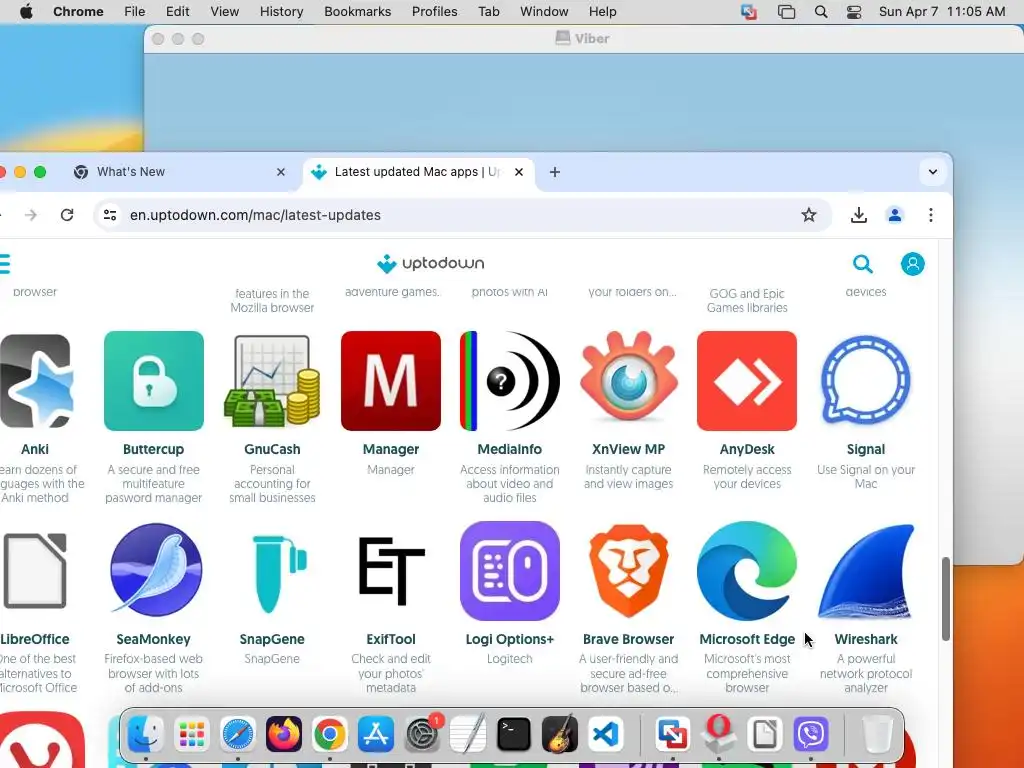The image size is (1024, 768).
Task: Open the Microsoft Edge title link
Action: [x=747, y=639]
